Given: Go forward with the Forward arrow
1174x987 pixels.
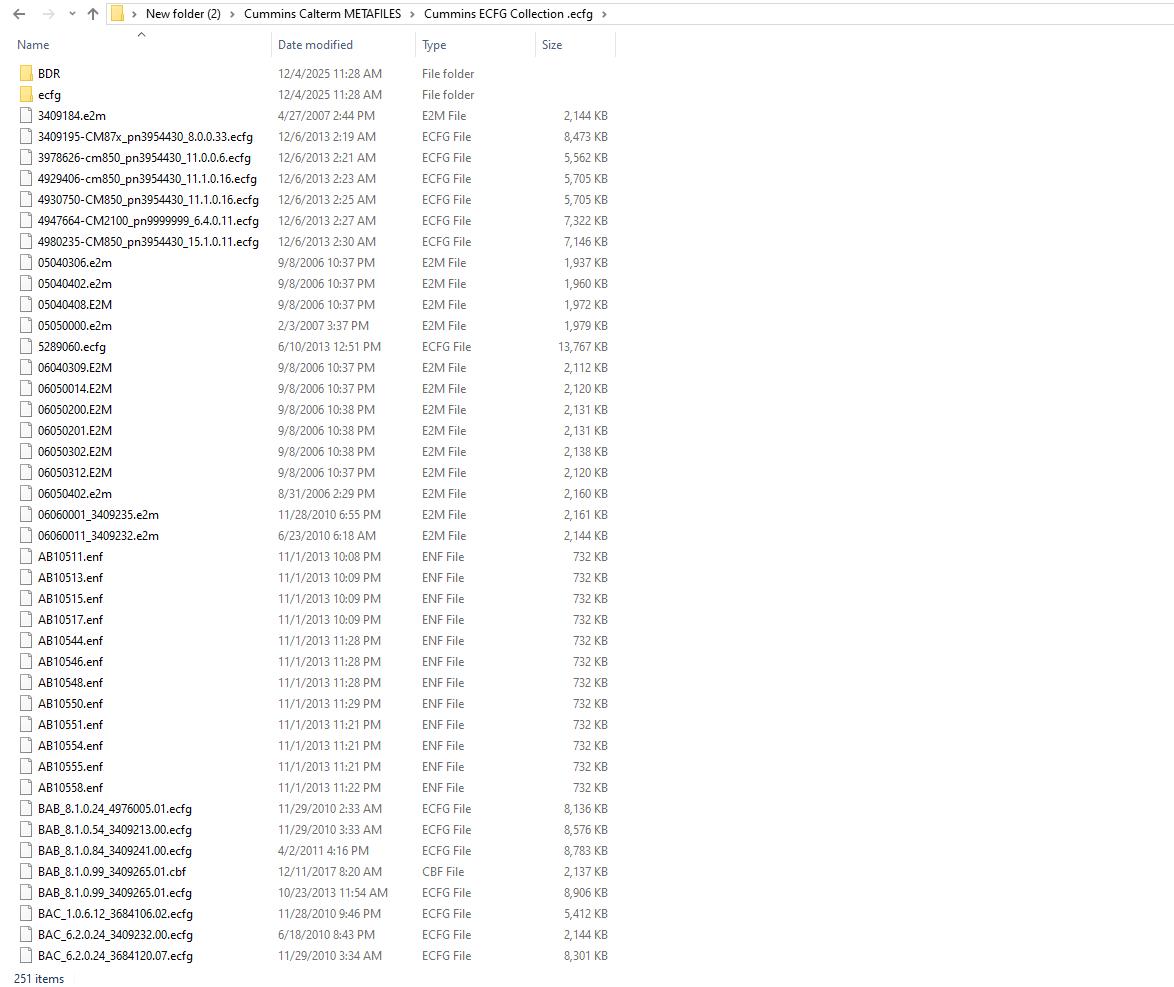Looking at the screenshot, I should (x=49, y=13).
